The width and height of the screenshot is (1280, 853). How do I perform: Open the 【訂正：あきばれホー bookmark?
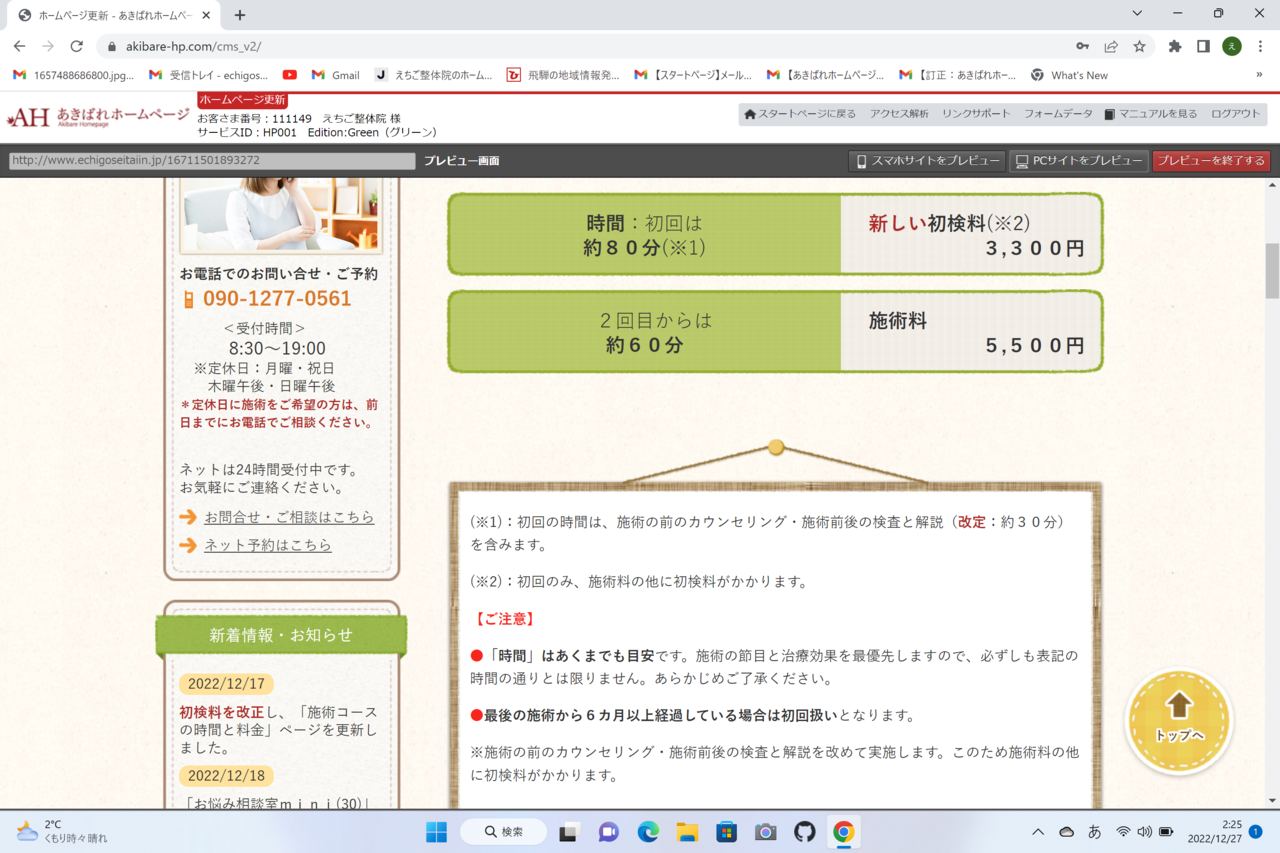tap(958, 75)
